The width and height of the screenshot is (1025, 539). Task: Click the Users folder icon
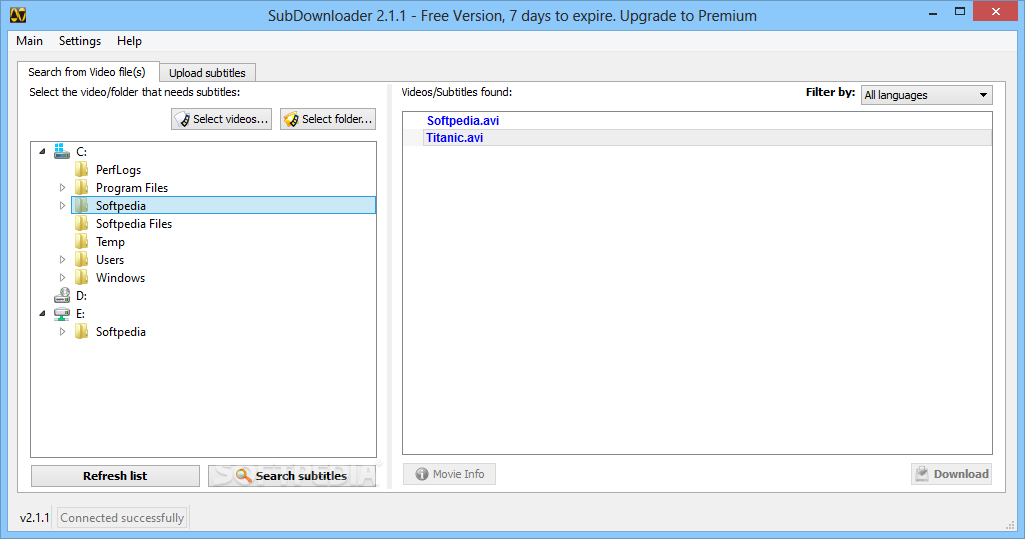click(x=81, y=259)
